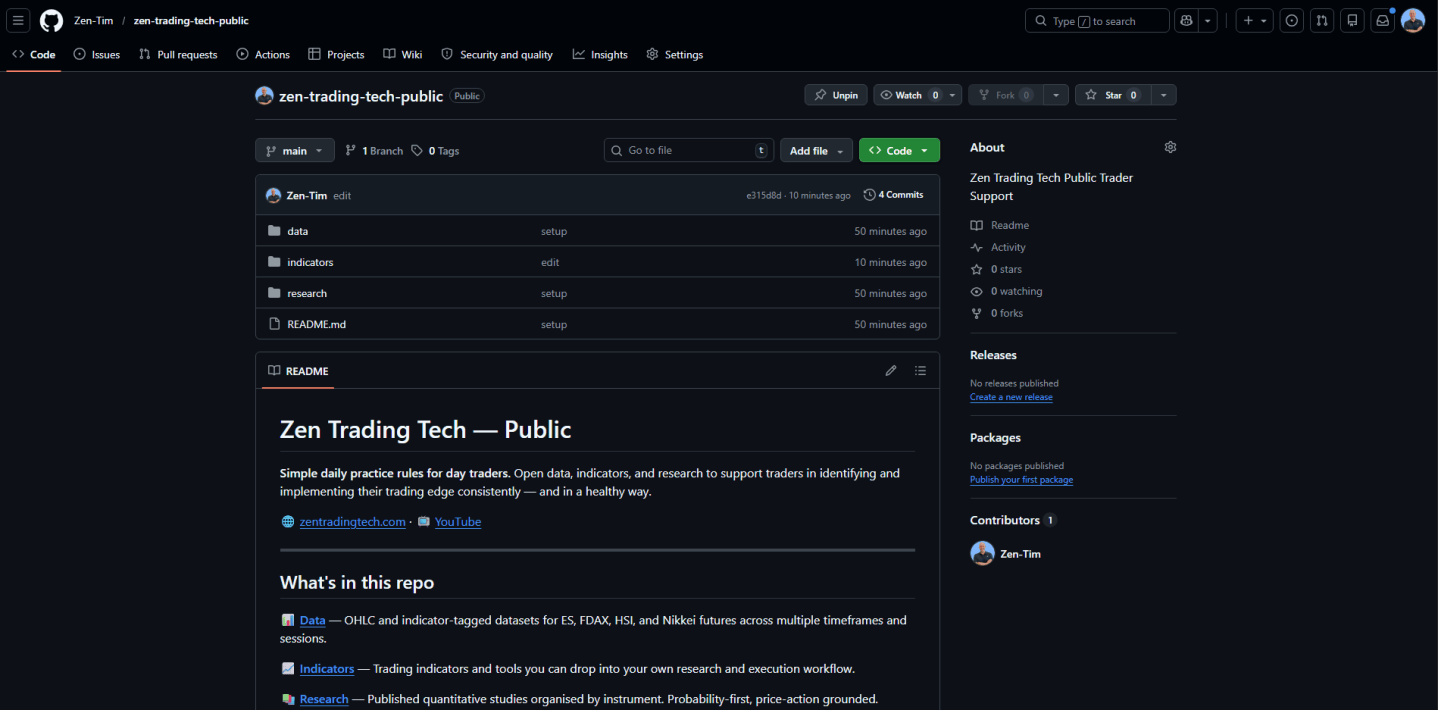
Task: Open the user profile avatar menu
Action: point(1413,21)
